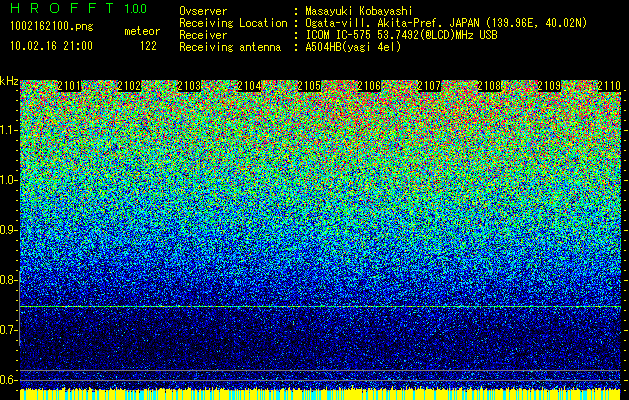Click the 'meteor' label

click(142, 31)
